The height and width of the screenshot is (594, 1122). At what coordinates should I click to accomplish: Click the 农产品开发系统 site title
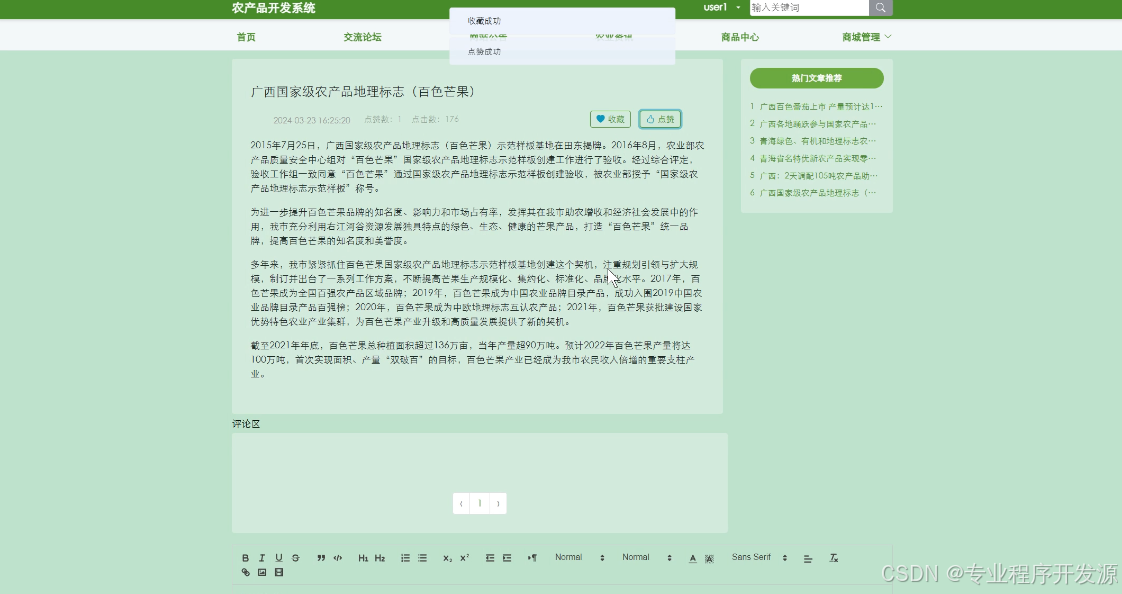tap(273, 8)
